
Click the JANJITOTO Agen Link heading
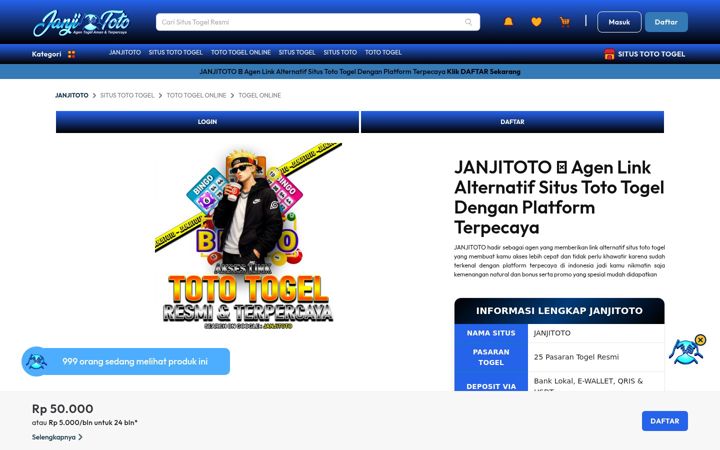pos(559,197)
